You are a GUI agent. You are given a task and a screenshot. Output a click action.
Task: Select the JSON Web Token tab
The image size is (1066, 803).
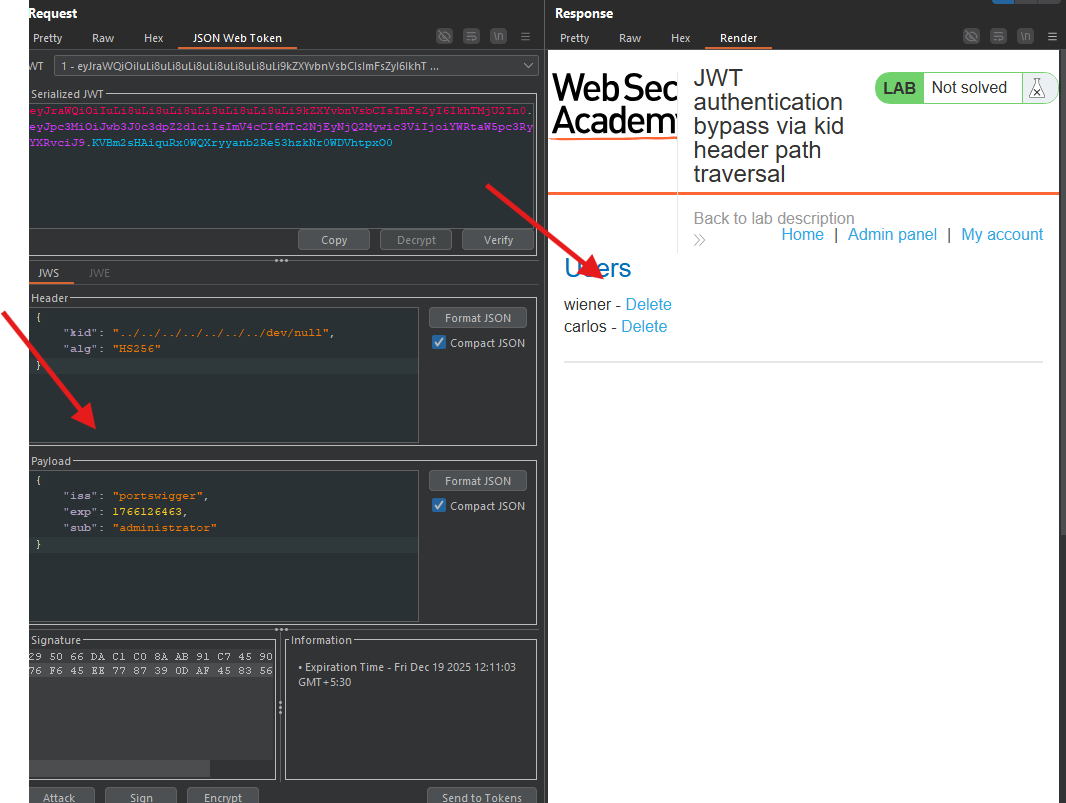pos(237,38)
